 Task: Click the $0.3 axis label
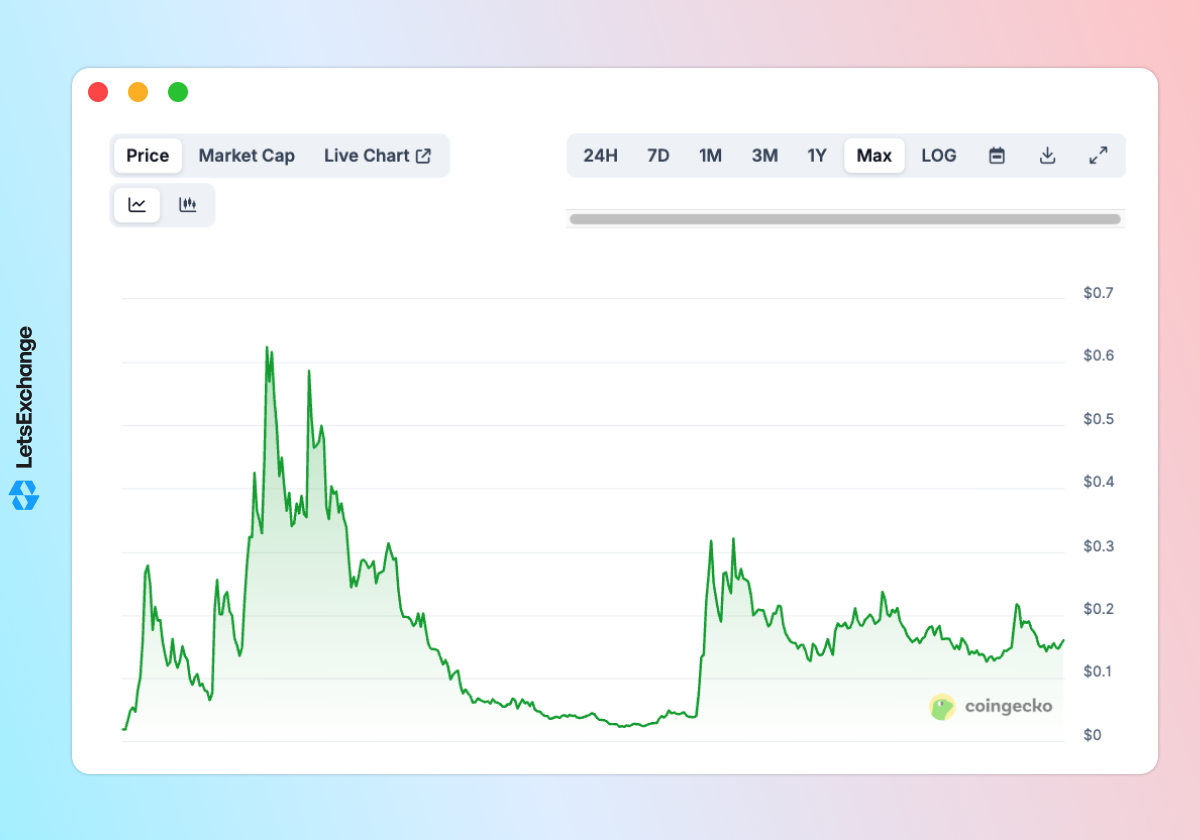click(x=1098, y=547)
